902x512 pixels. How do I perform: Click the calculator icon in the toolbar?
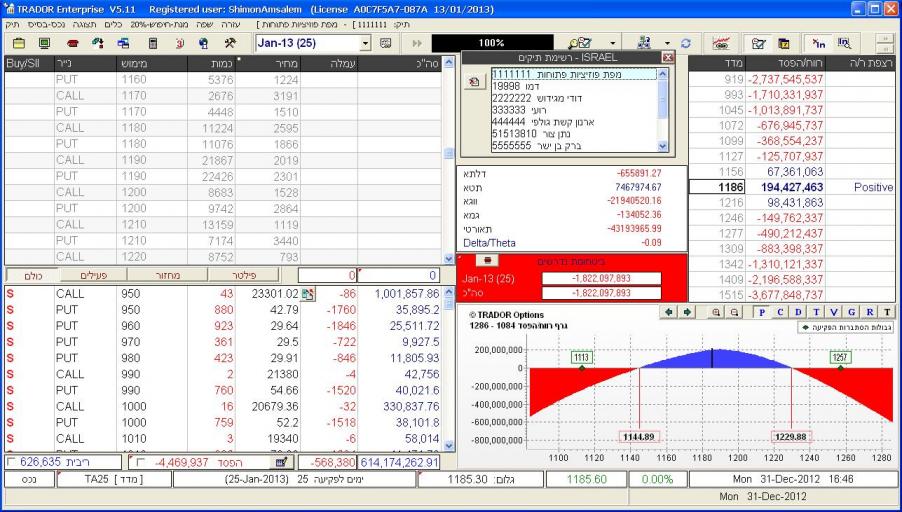tap(153, 44)
